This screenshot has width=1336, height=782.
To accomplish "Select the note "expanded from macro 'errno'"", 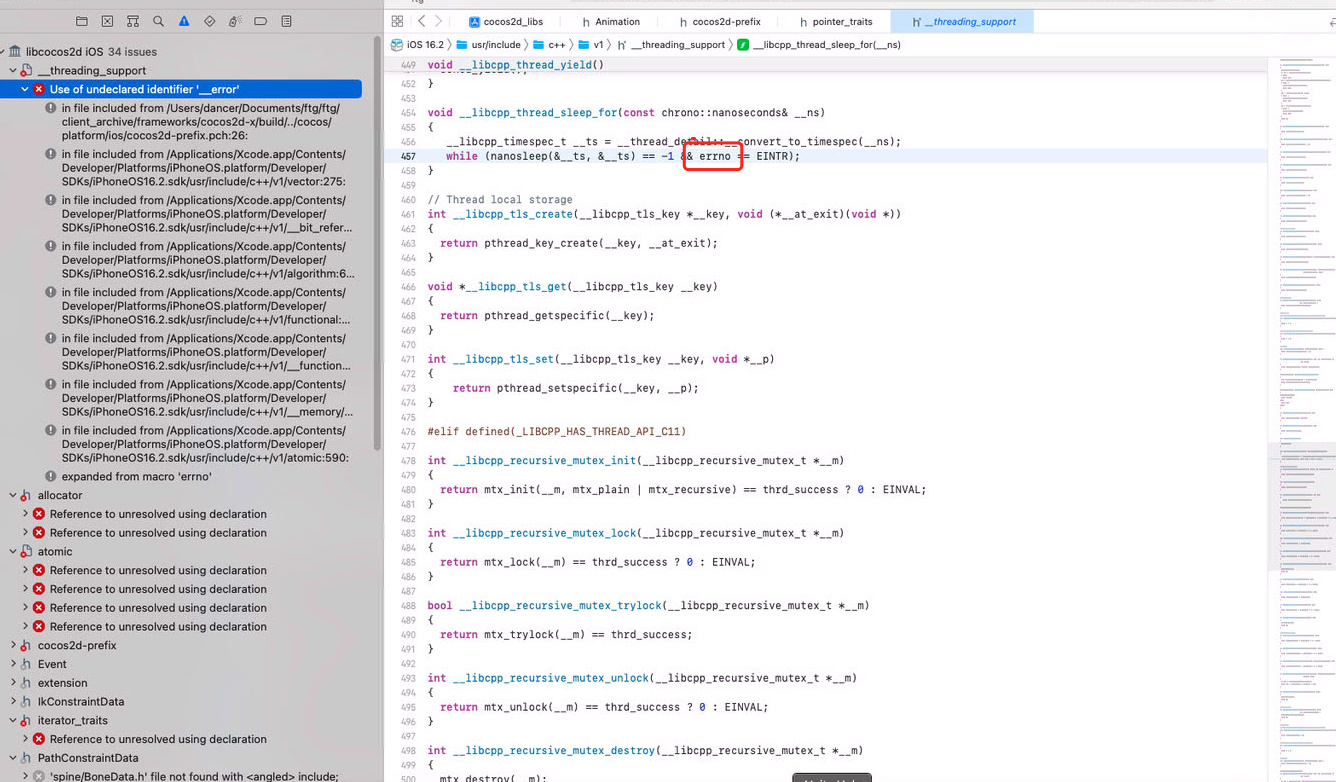I will pos(136,477).
